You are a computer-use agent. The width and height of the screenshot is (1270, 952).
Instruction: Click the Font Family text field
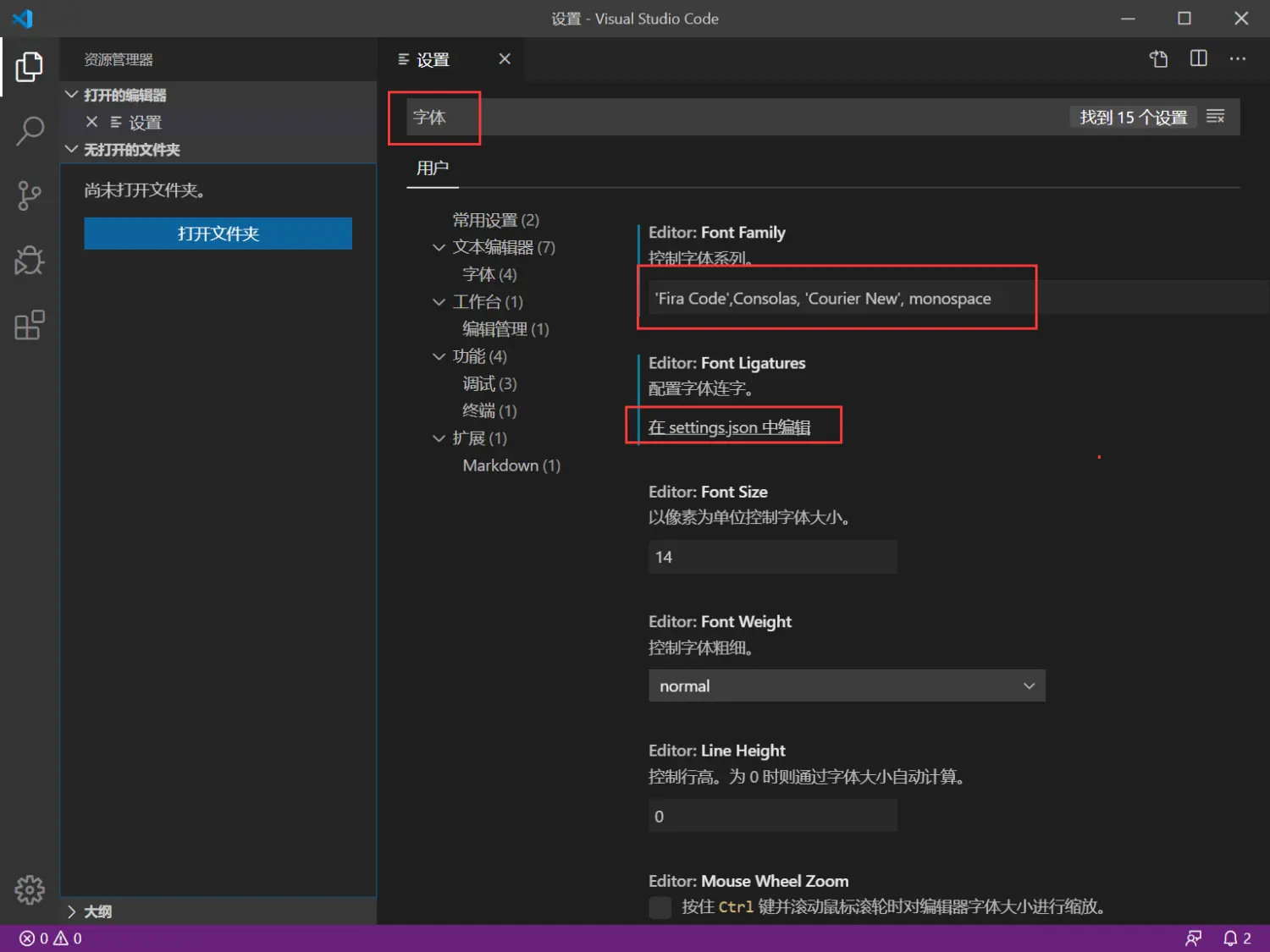(958, 298)
